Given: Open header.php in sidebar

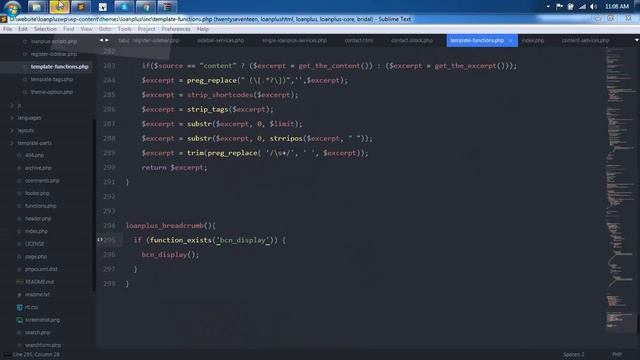Looking at the screenshot, I should [x=38, y=218].
